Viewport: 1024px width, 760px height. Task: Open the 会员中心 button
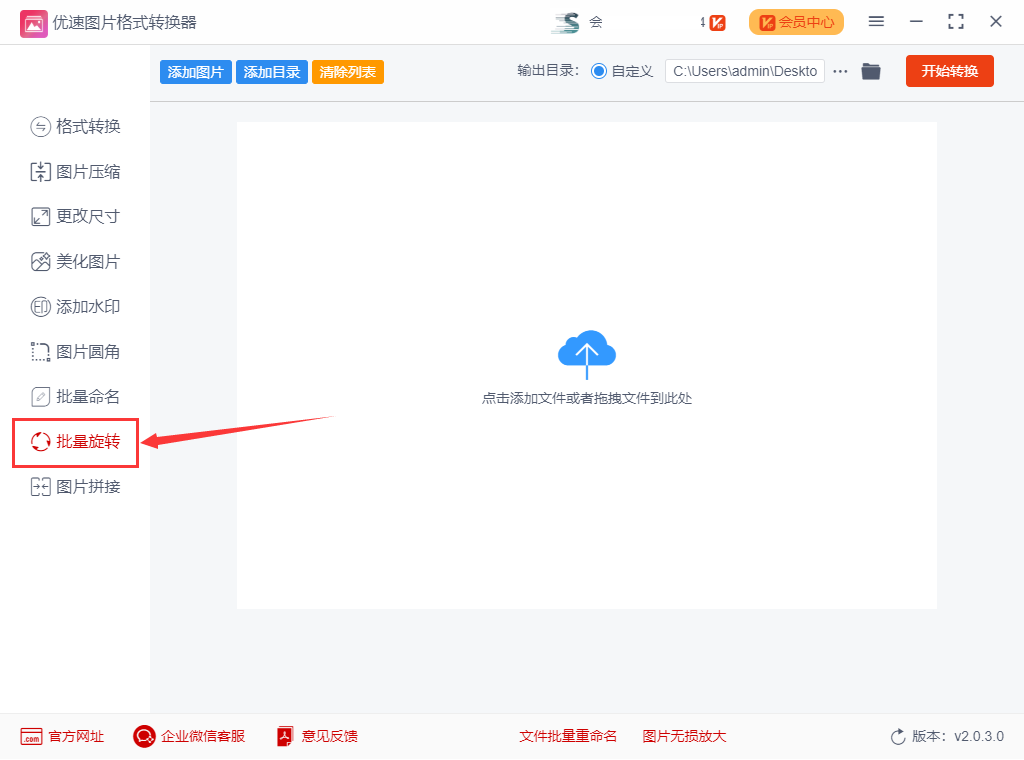pyautogui.click(x=796, y=22)
